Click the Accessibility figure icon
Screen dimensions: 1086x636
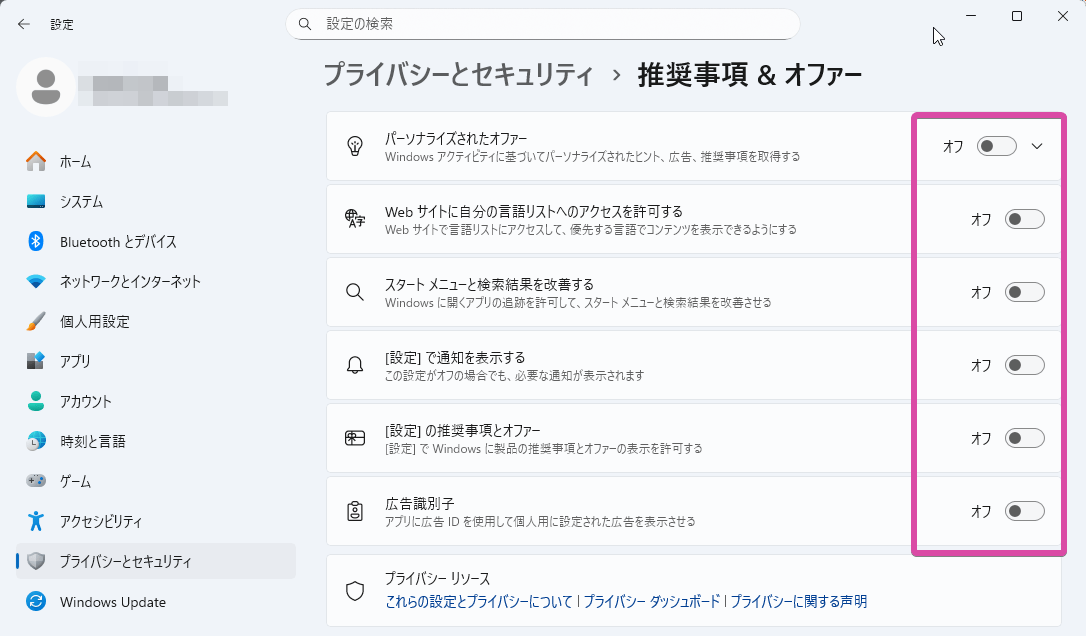pos(36,521)
